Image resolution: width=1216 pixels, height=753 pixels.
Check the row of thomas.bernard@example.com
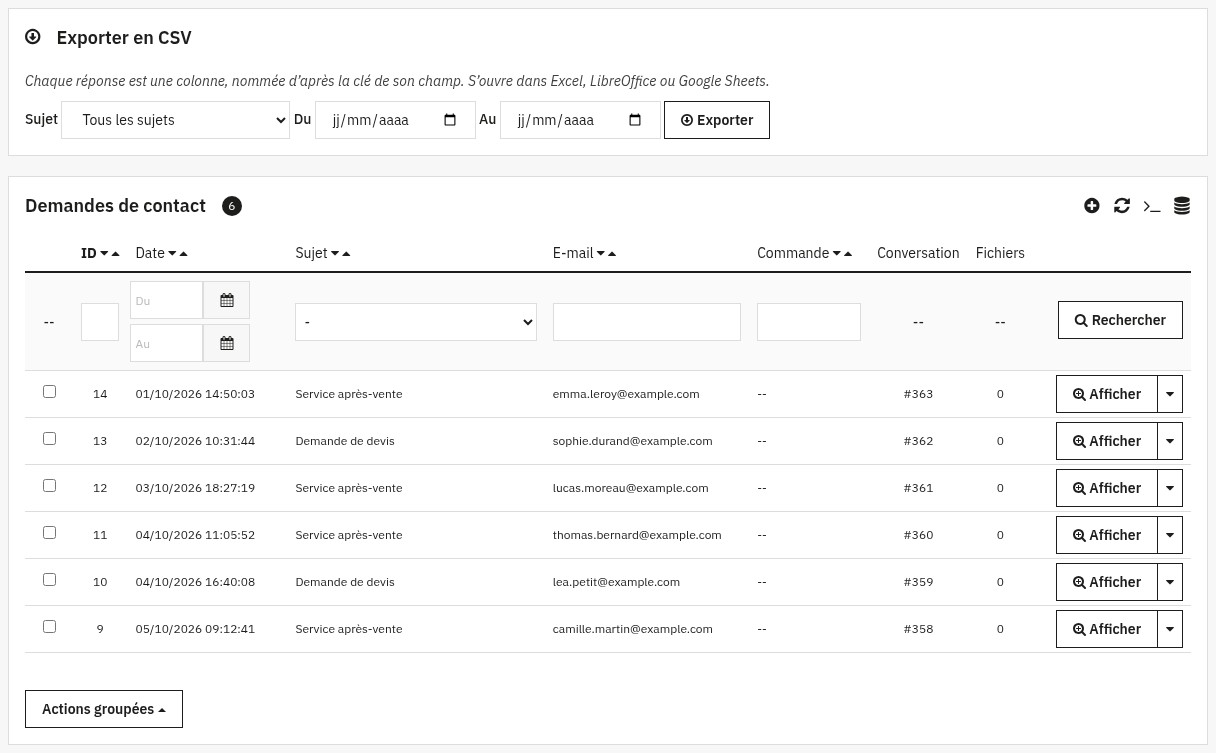(49, 533)
